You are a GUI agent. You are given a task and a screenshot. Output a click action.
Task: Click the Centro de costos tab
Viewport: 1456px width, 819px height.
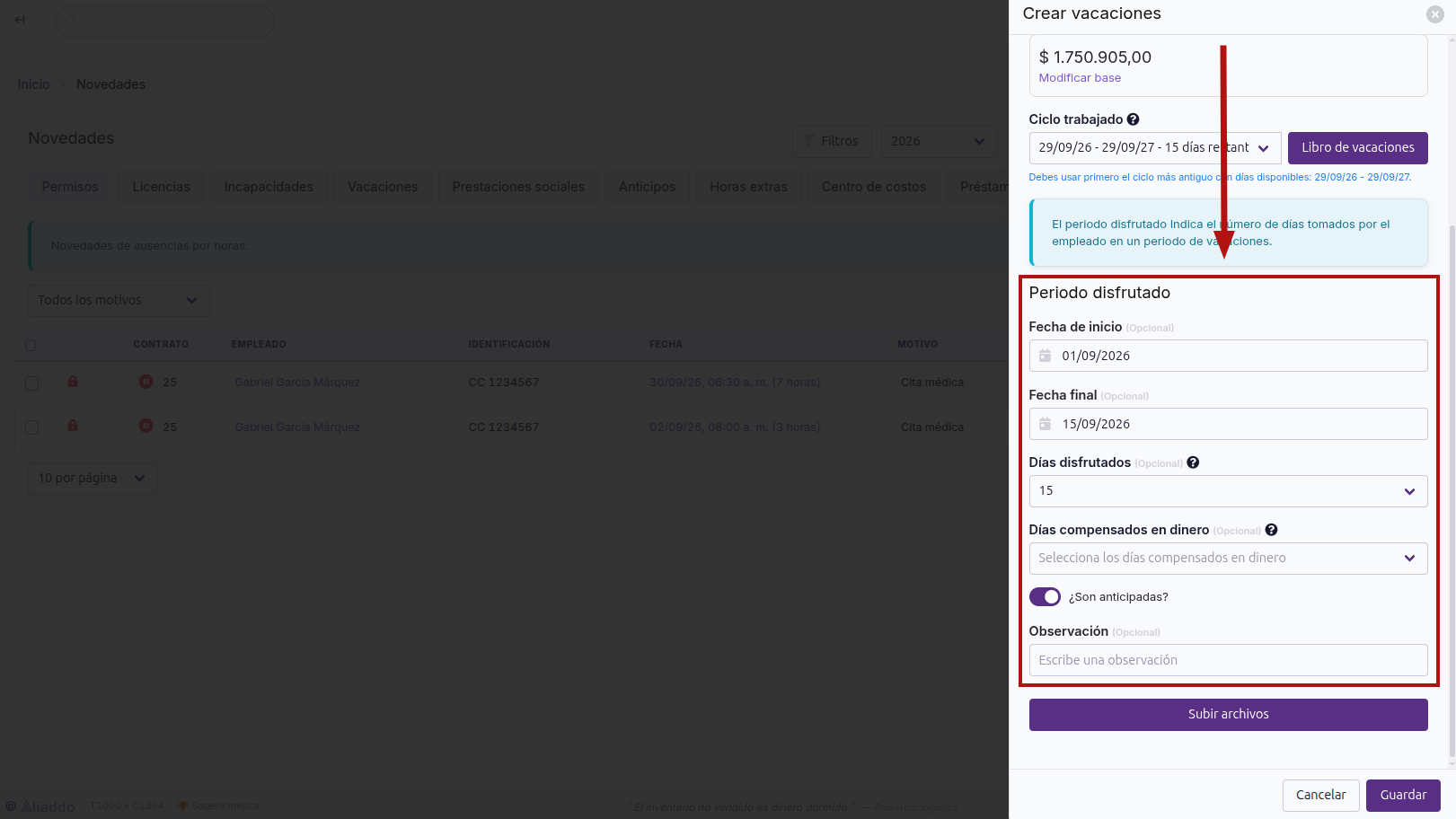point(874,187)
